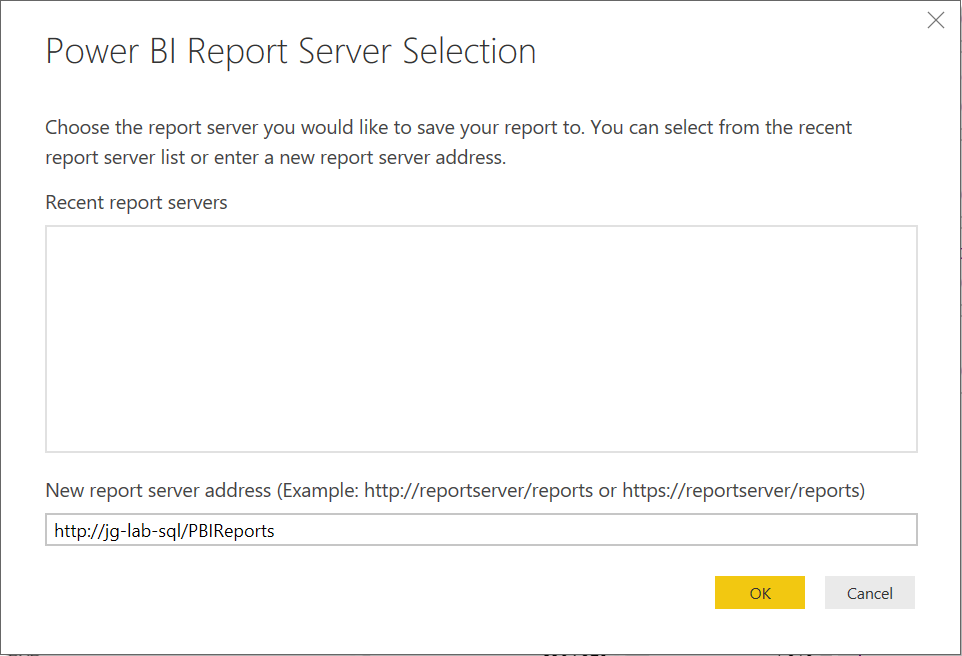Click 'Power BI' at the heading's start
Screen dimensions: 962x656
click(112, 51)
